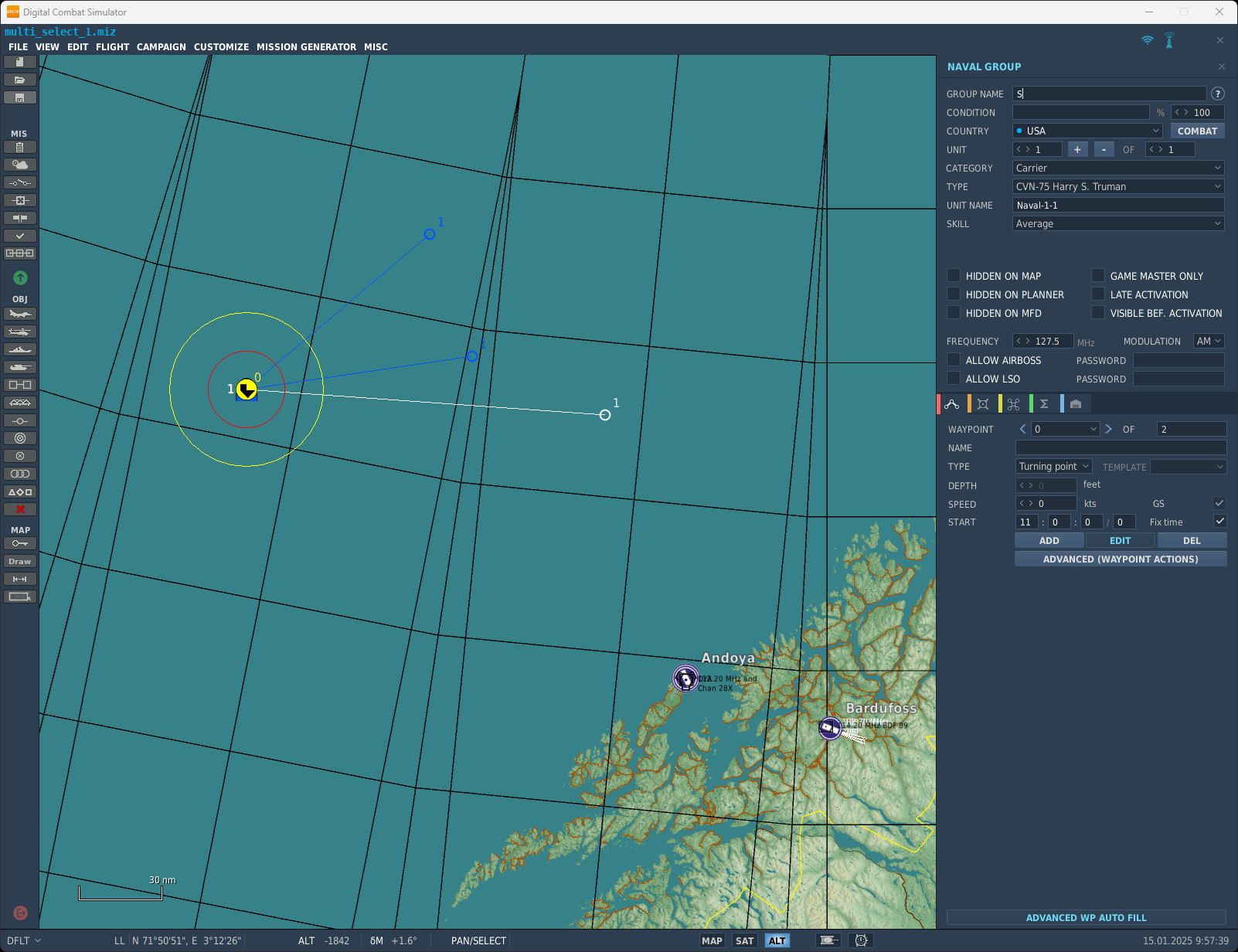Open the WAYPOINT number dropdown
Screen dimensions: 1238x952
coord(1066,429)
